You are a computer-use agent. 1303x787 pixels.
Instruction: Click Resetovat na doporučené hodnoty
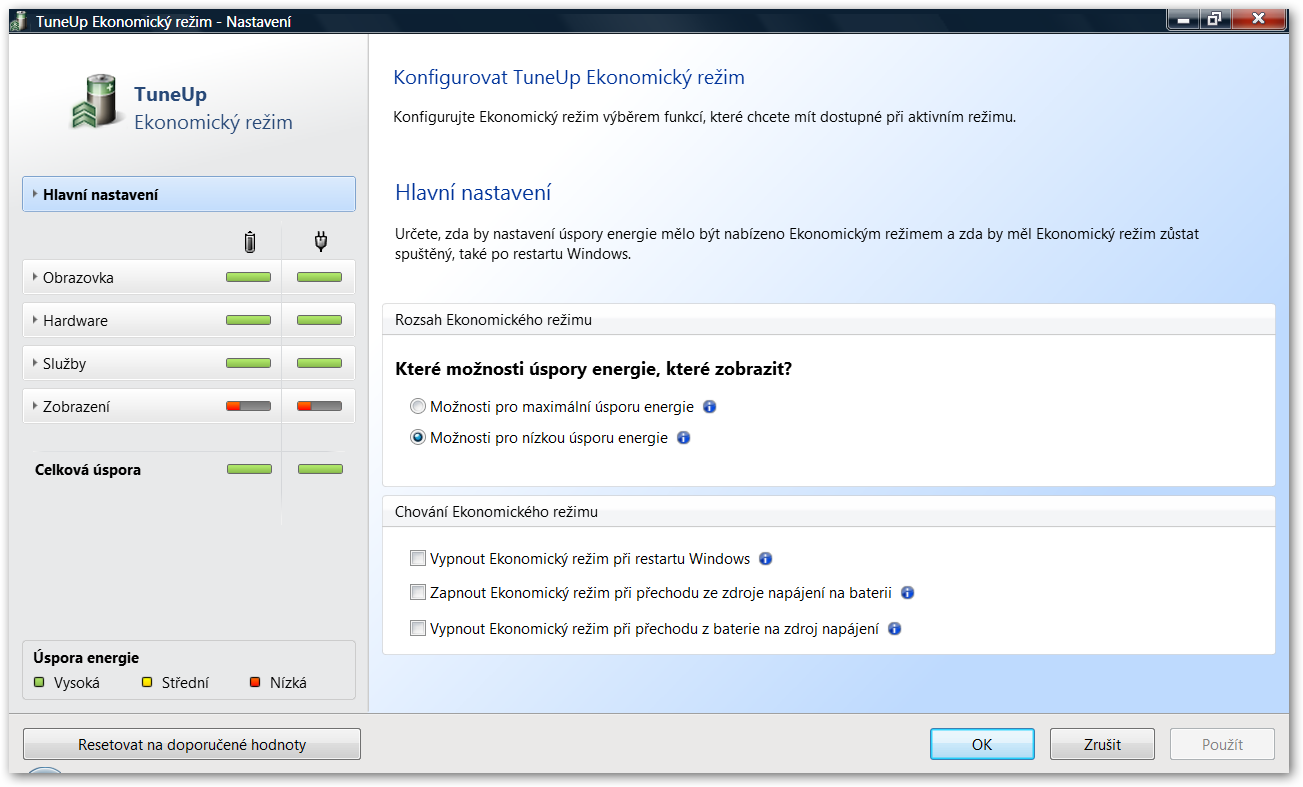tap(192, 744)
